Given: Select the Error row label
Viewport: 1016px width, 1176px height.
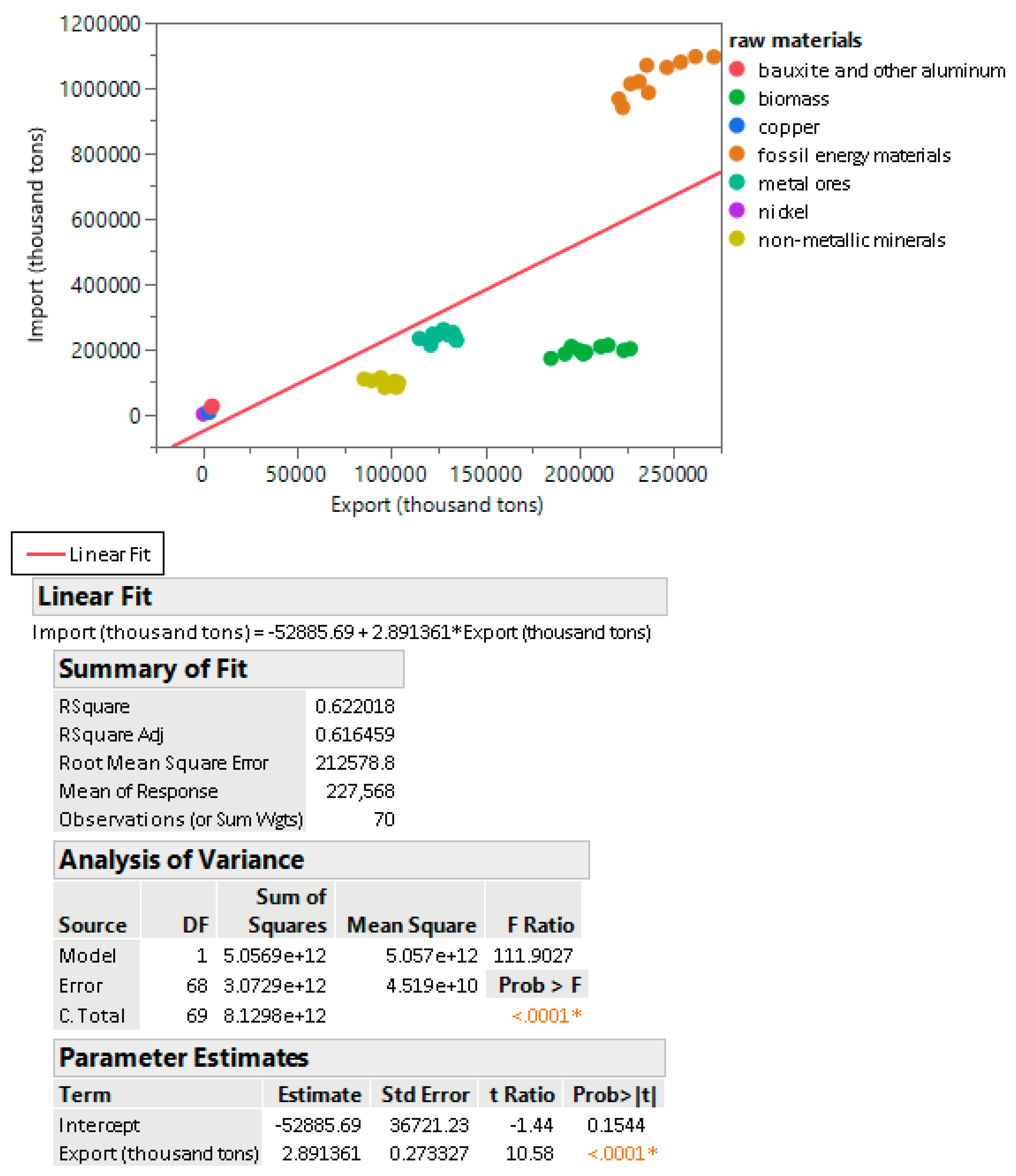Looking at the screenshot, I should (x=81, y=987).
